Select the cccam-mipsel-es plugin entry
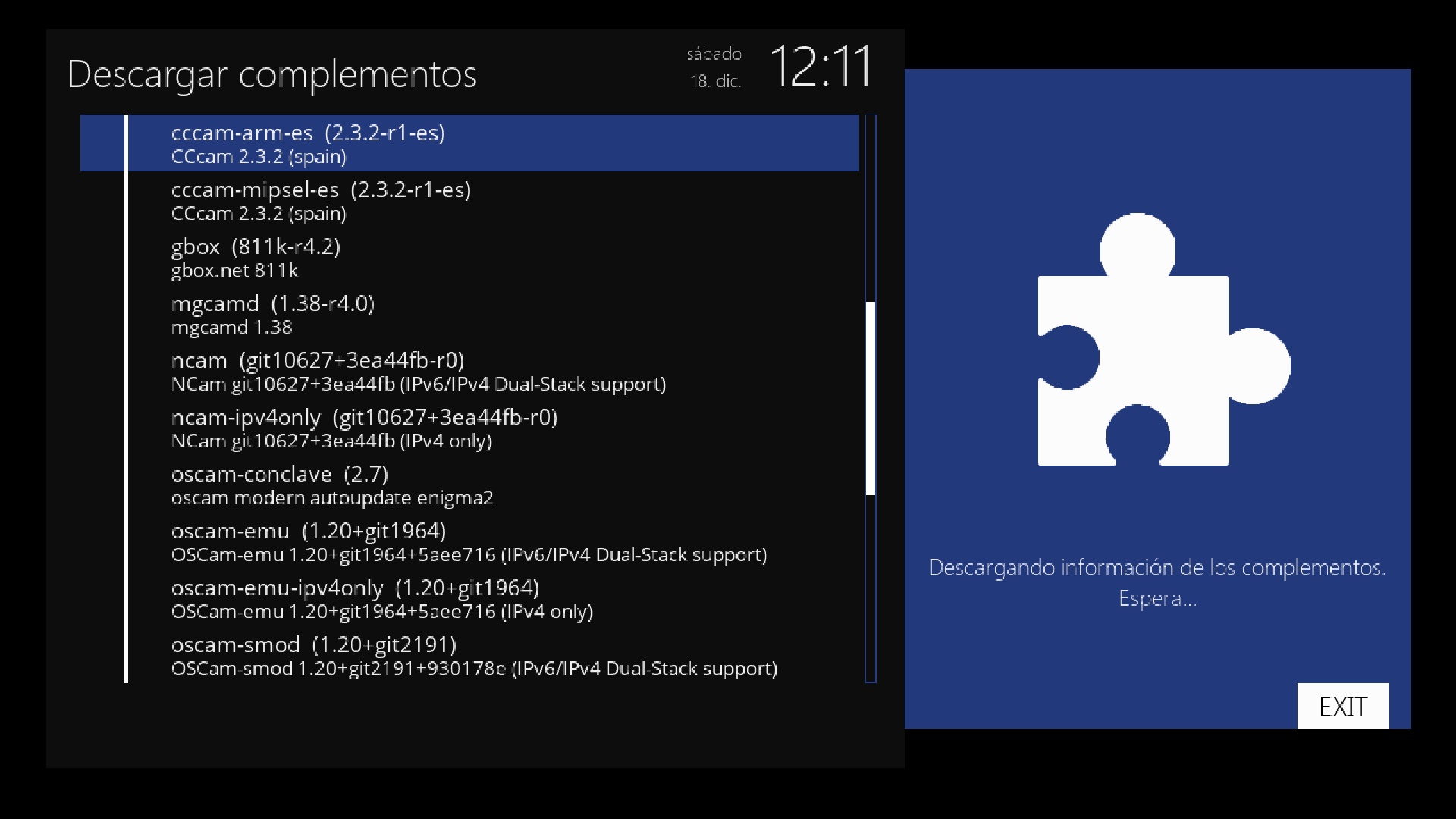The image size is (1456, 819). tap(469, 200)
